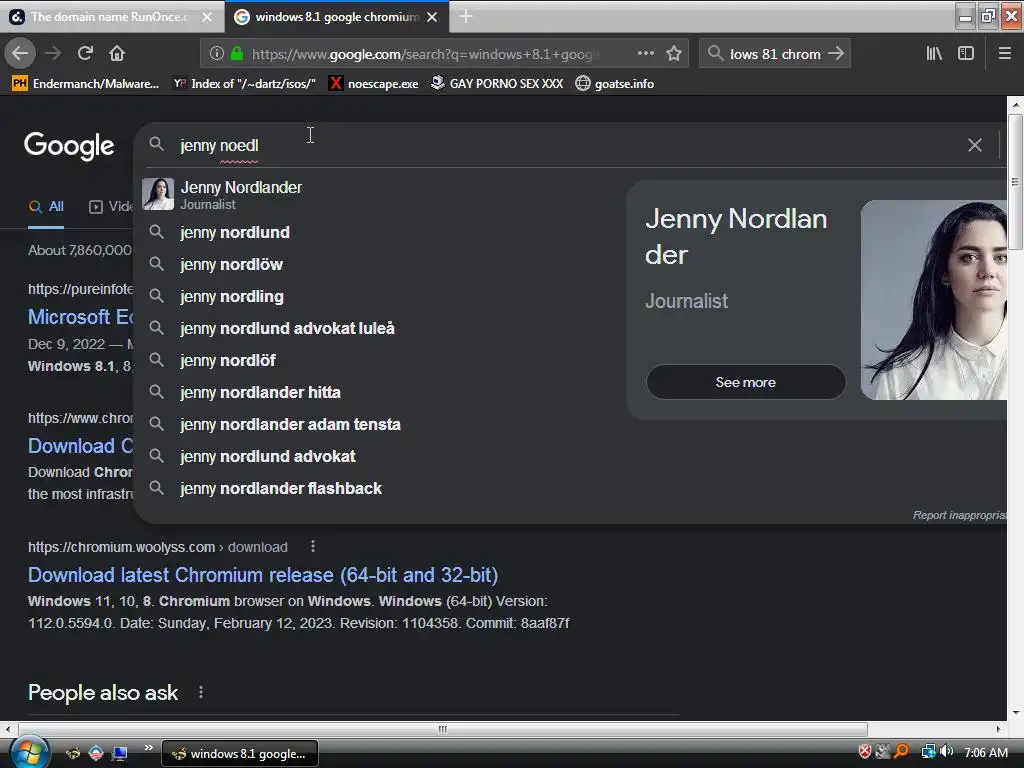
Task: Open options for chromium.woolyss.com result
Action: (313, 547)
